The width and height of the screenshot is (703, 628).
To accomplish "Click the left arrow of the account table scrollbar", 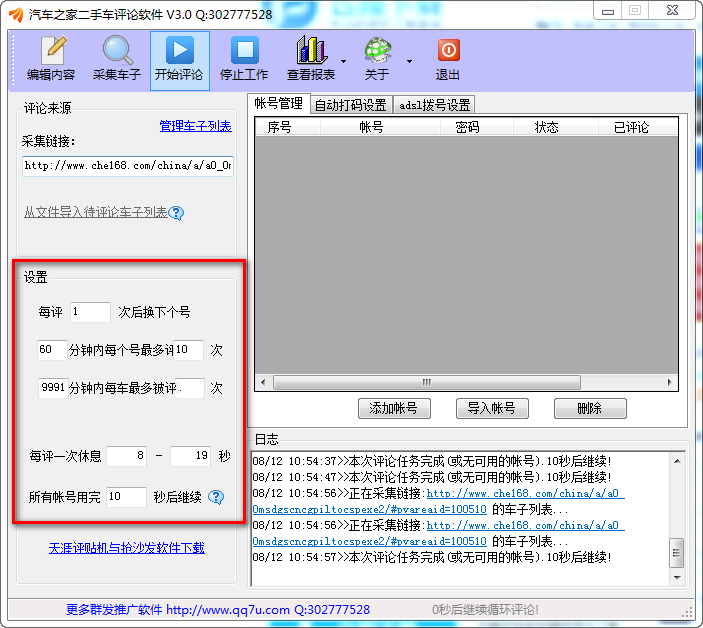I will tap(263, 383).
